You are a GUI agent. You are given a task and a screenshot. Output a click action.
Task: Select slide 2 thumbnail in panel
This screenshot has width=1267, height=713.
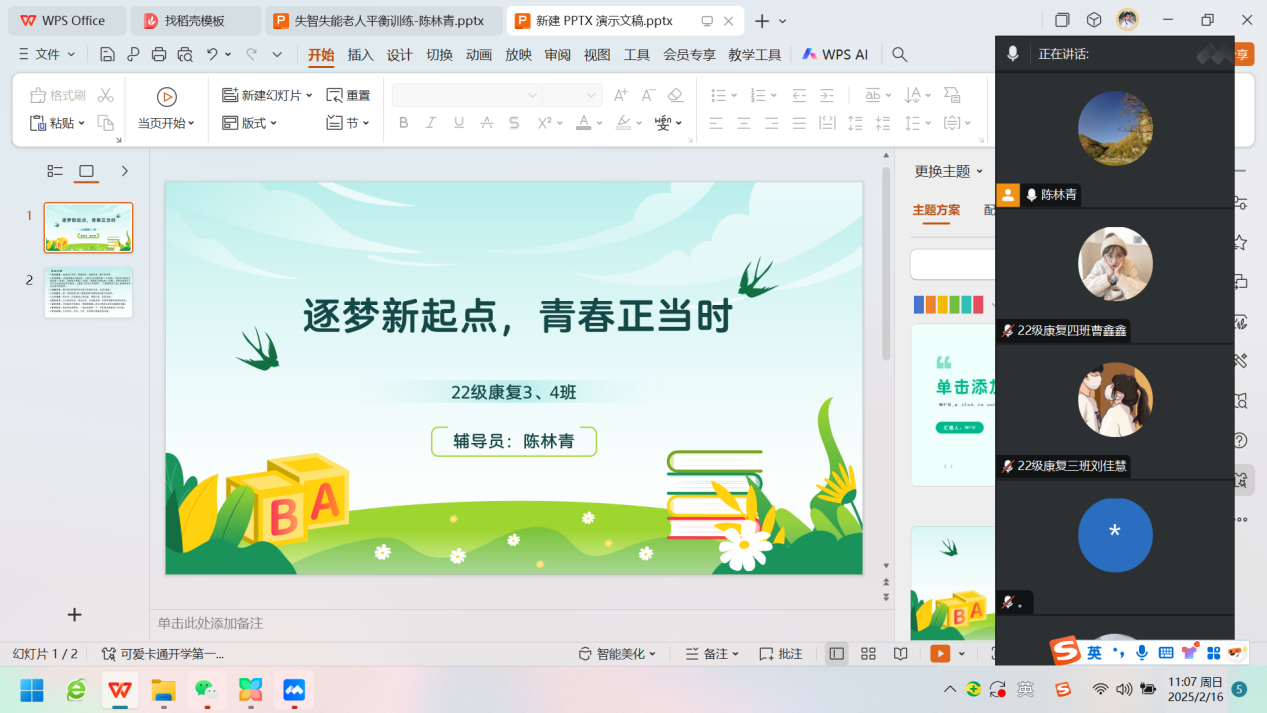pos(88,292)
